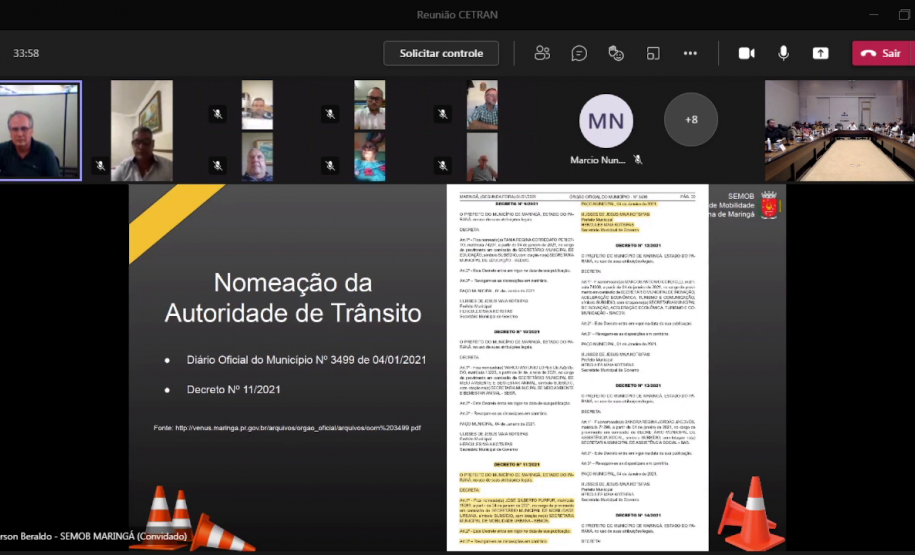915x555 pixels.
Task: Show the +8 additional participants
Action: (x=691, y=120)
